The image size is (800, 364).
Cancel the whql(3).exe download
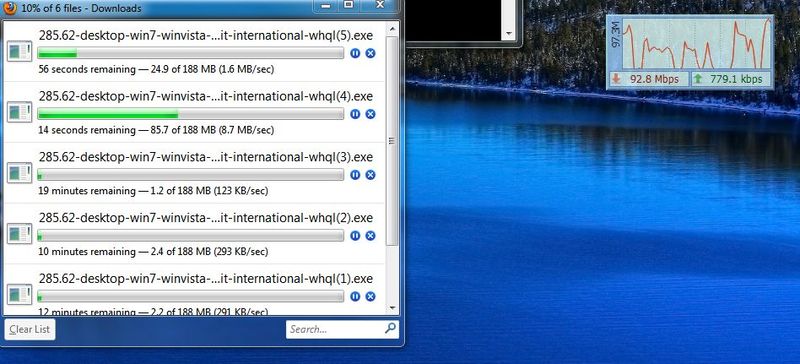pyautogui.click(x=370, y=175)
